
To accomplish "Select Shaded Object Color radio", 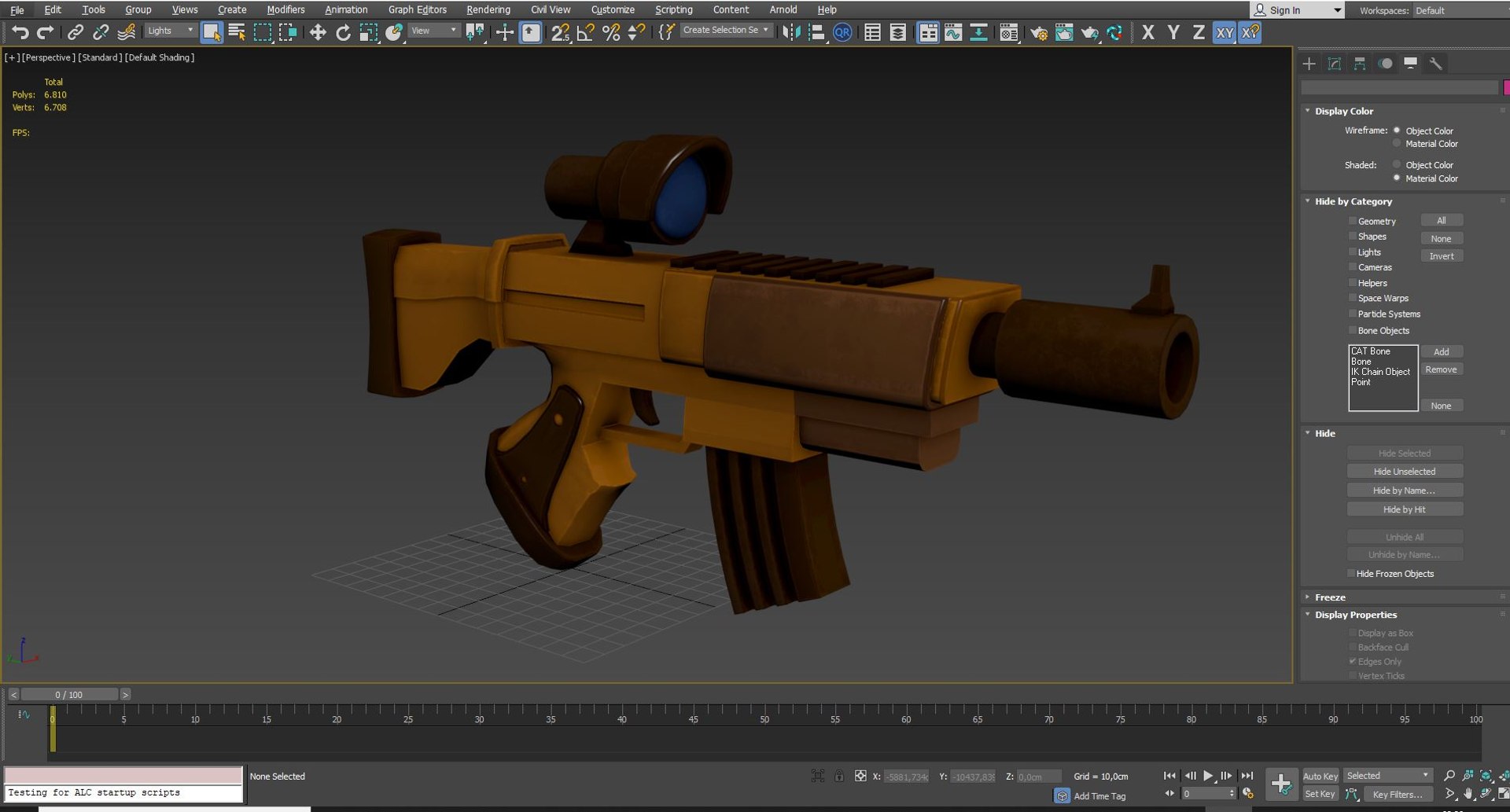I will pyautogui.click(x=1397, y=164).
